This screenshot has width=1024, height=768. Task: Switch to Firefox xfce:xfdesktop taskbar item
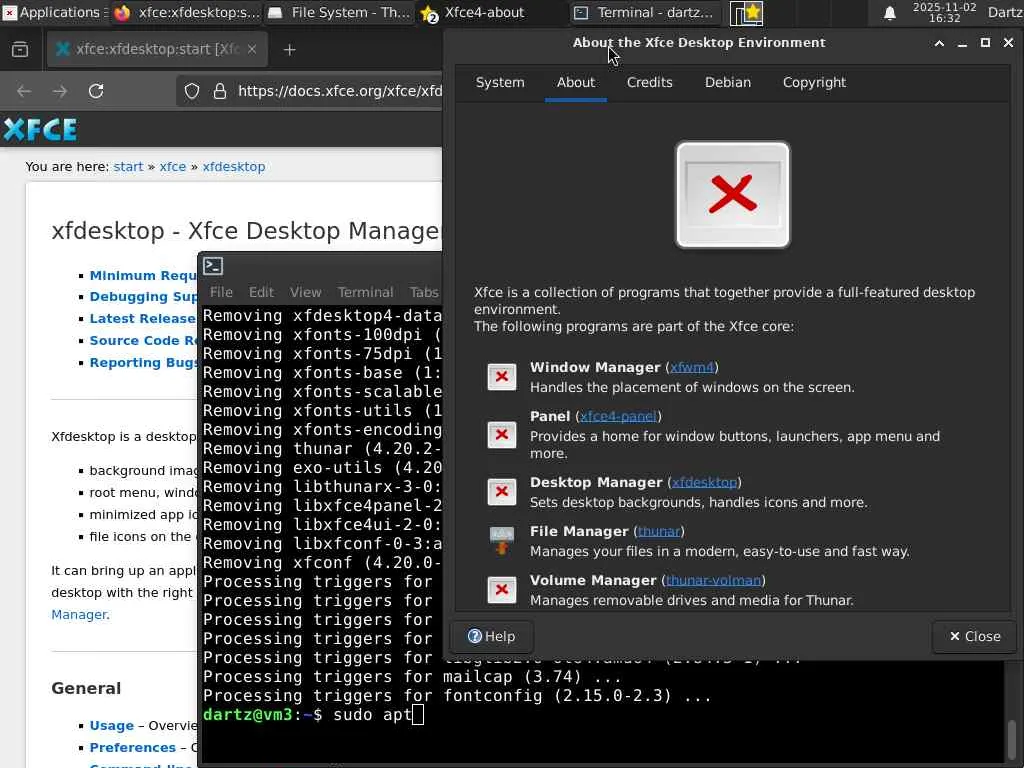click(x=187, y=12)
